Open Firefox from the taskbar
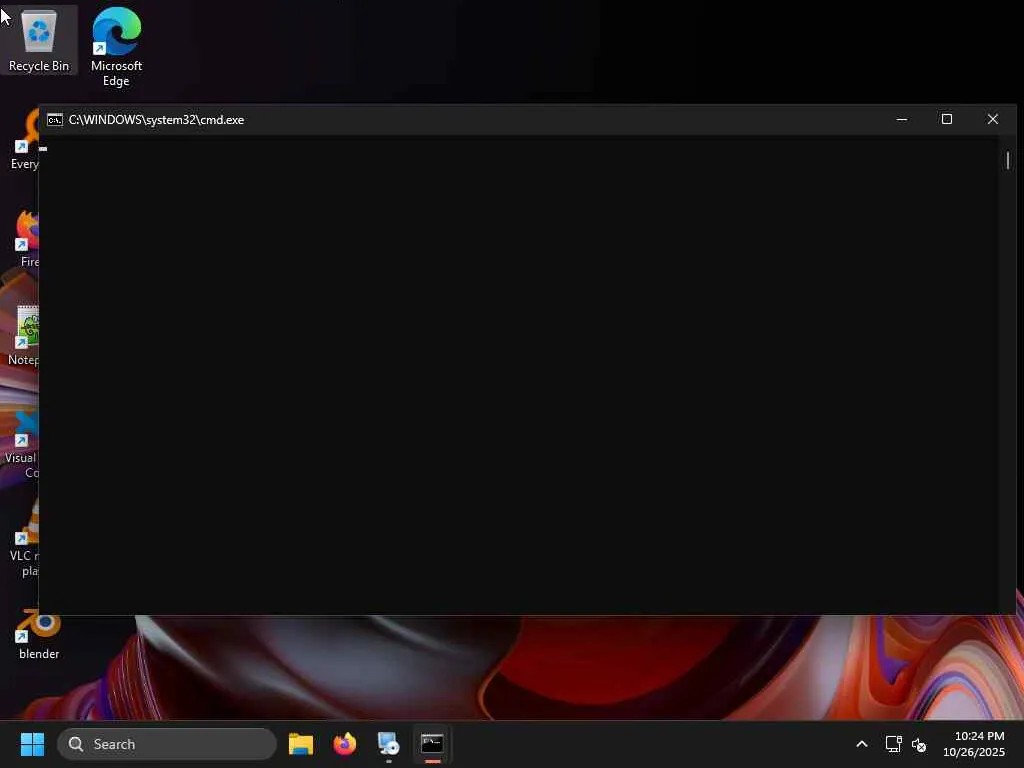1024x768 pixels. [345, 744]
